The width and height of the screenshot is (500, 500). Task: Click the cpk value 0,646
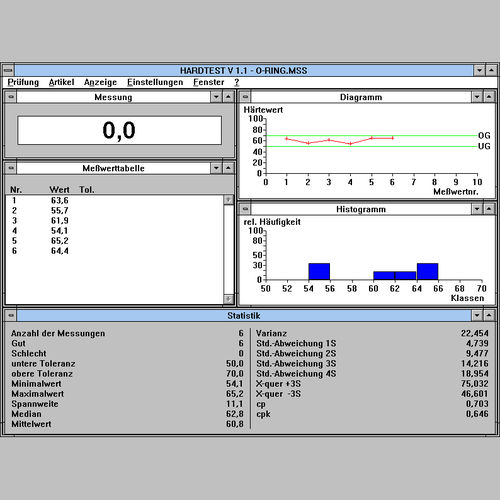[x=477, y=414]
